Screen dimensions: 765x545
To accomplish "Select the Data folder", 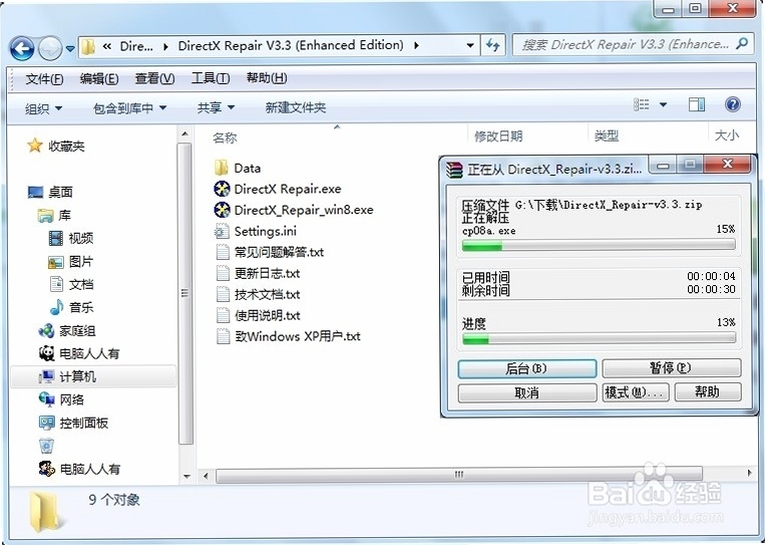I will [x=238, y=168].
